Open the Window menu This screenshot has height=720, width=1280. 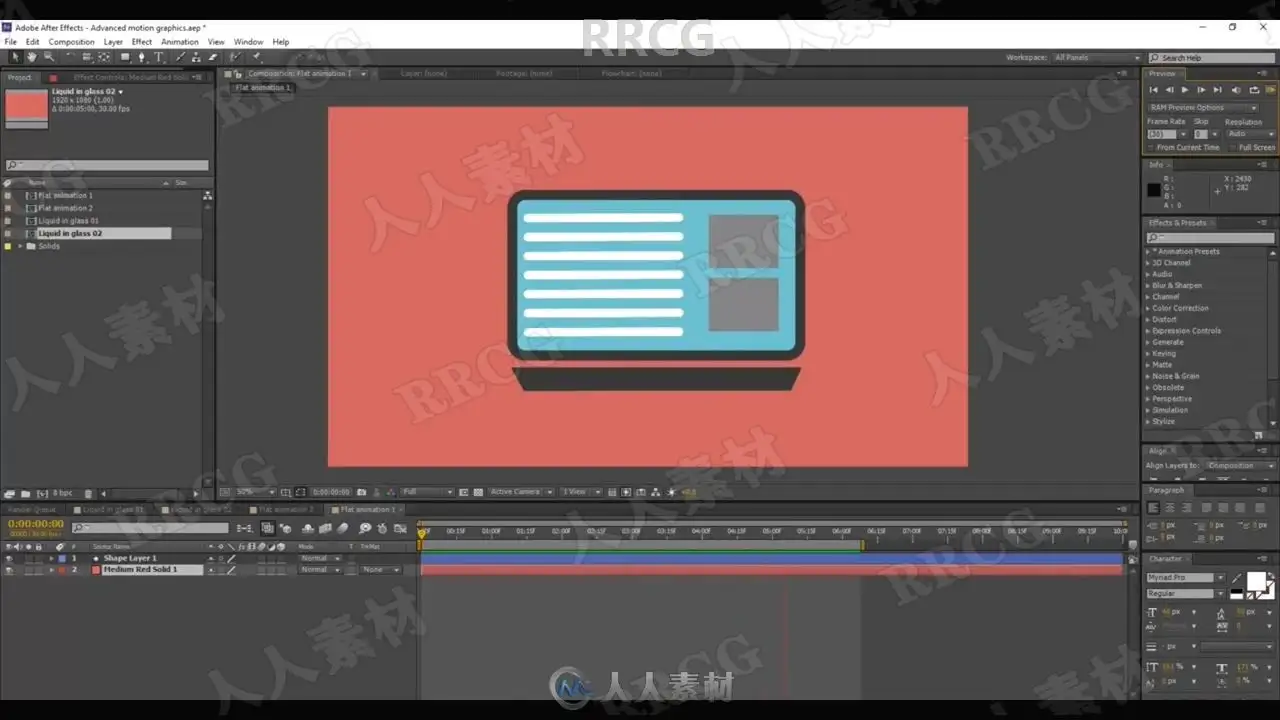(x=248, y=42)
